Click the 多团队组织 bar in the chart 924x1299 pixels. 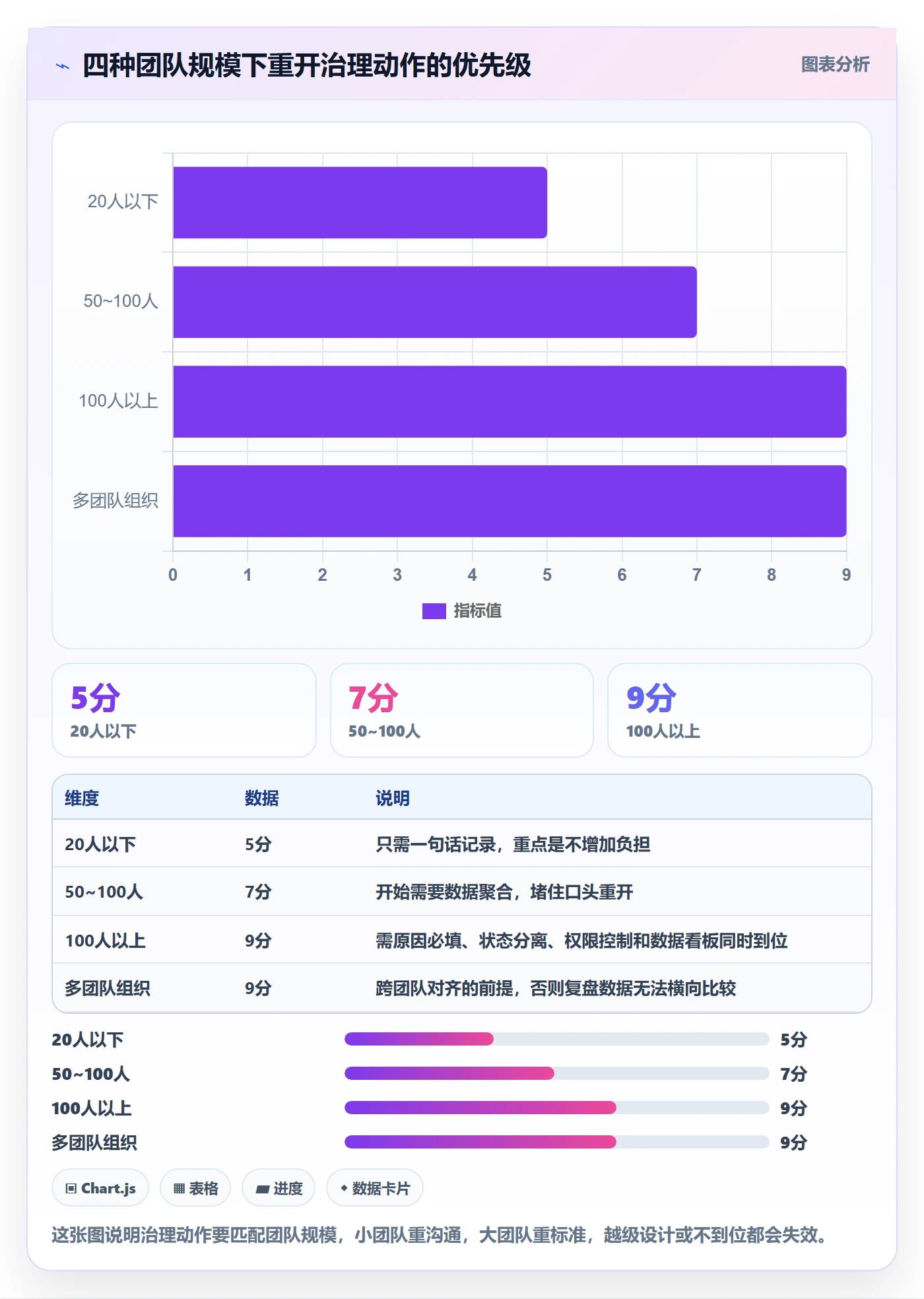(510, 502)
